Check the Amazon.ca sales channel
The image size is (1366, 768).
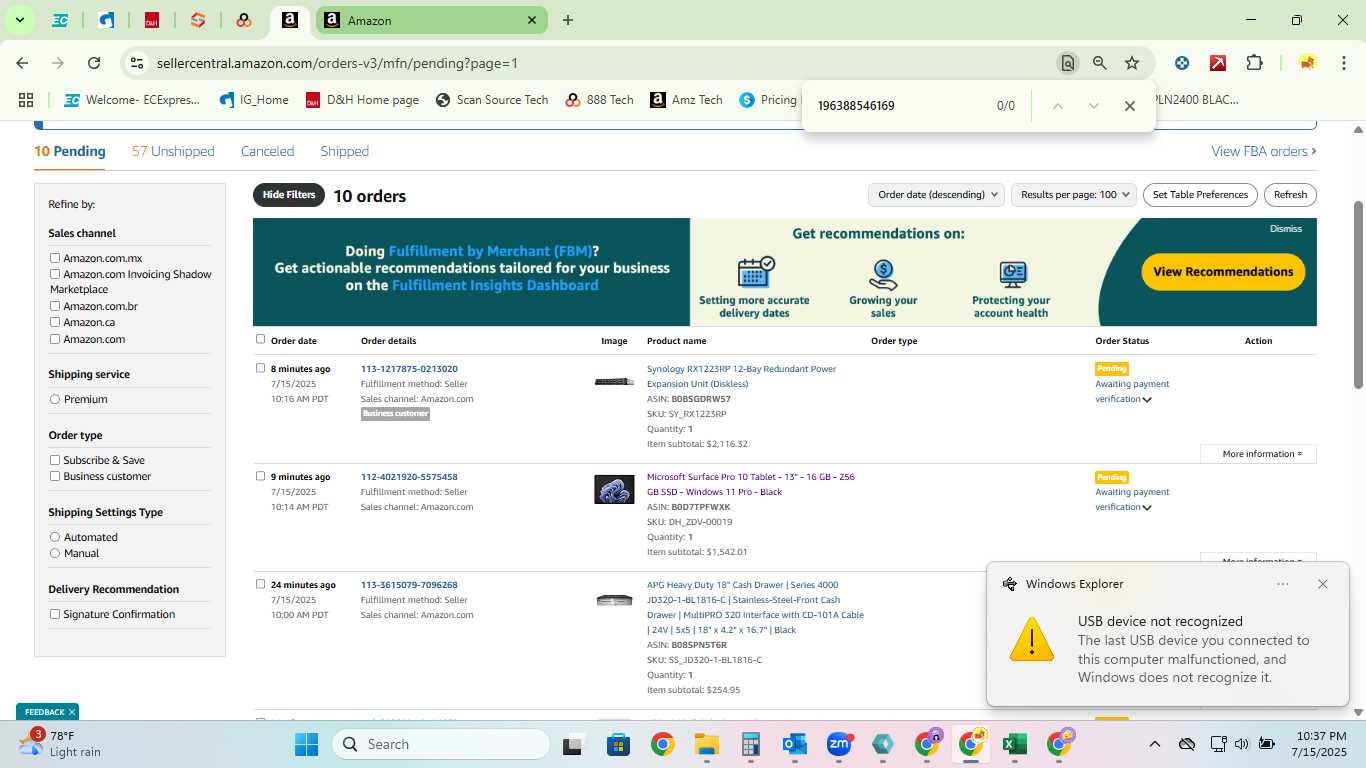[x=55, y=322]
